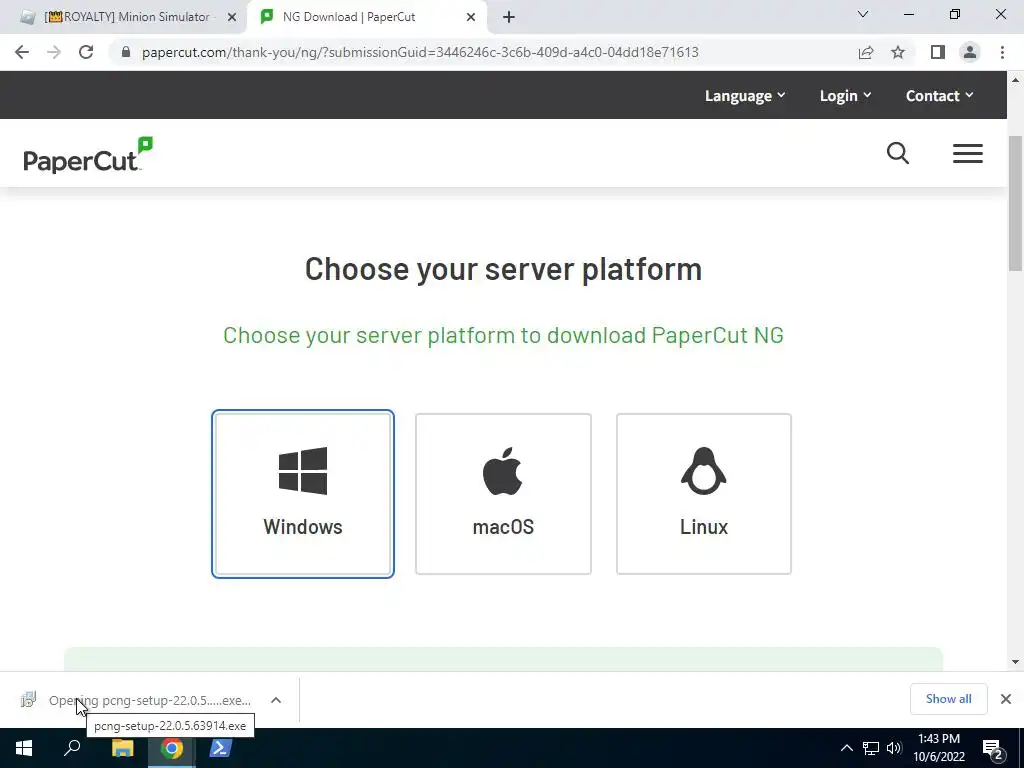Click the page vertical scrollbar thumb
1024x768 pixels.
[1016, 202]
